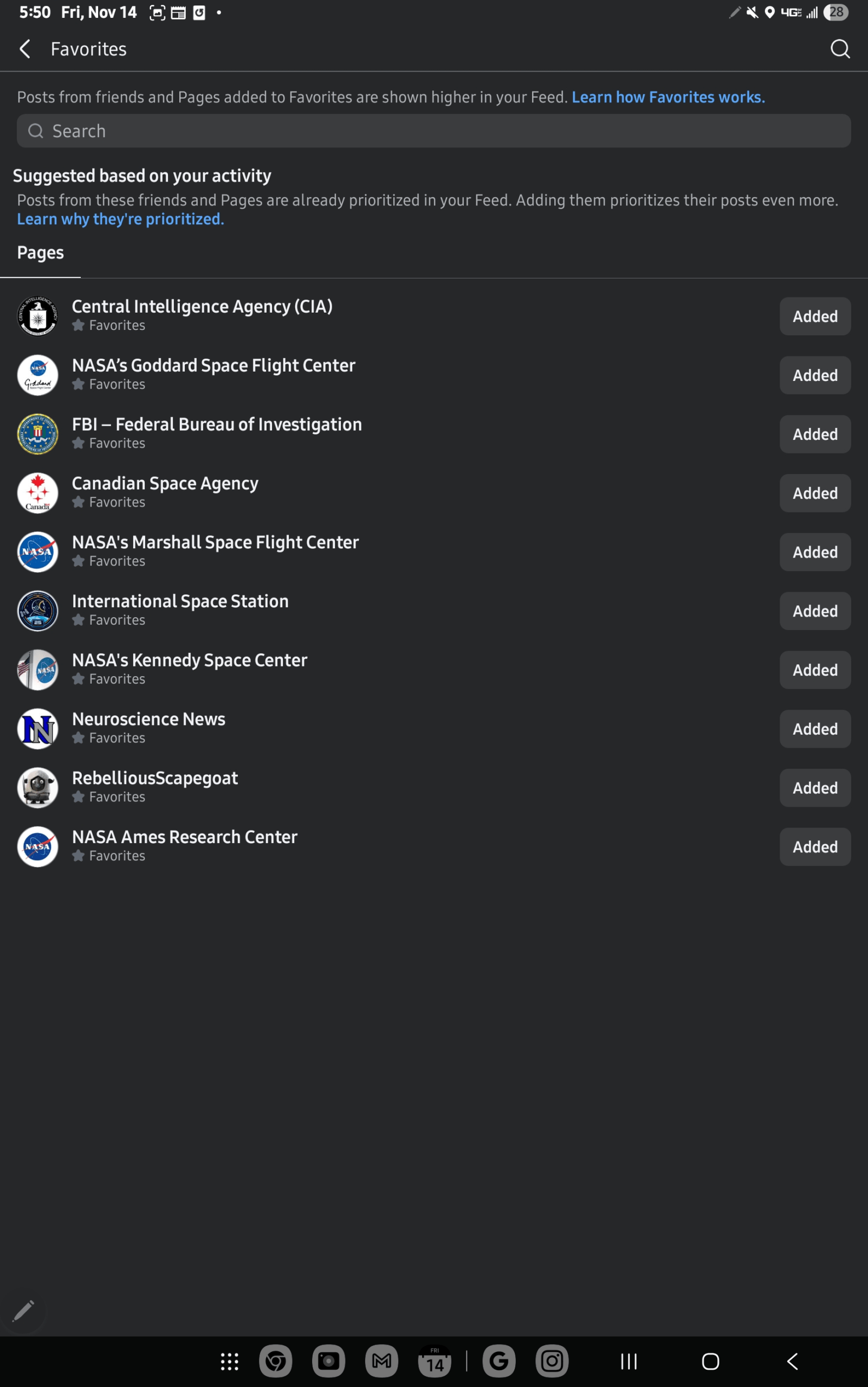The width and height of the screenshot is (868, 1387).
Task: Open Chrome from the taskbar
Action: (276, 1361)
